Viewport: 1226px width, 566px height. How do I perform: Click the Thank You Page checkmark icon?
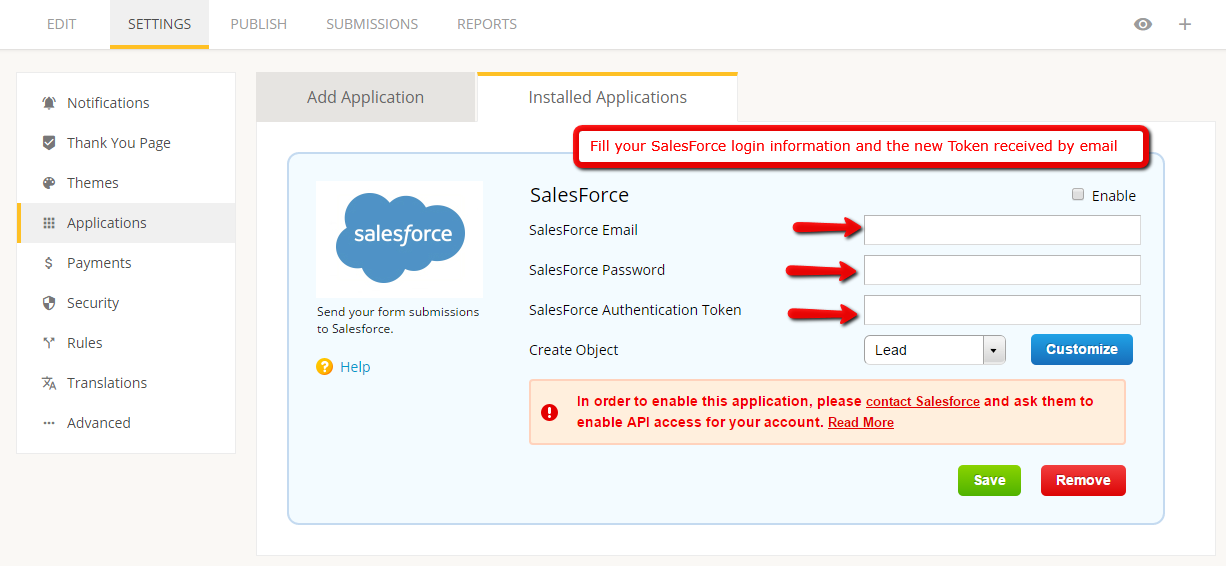click(x=49, y=143)
